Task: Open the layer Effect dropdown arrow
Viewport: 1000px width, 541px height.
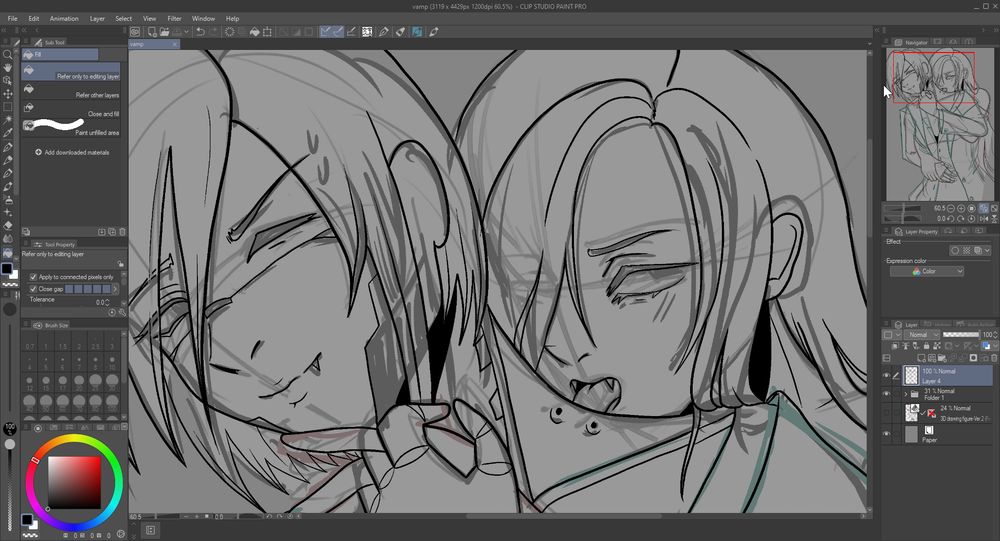Action: pyautogui.click(x=987, y=251)
